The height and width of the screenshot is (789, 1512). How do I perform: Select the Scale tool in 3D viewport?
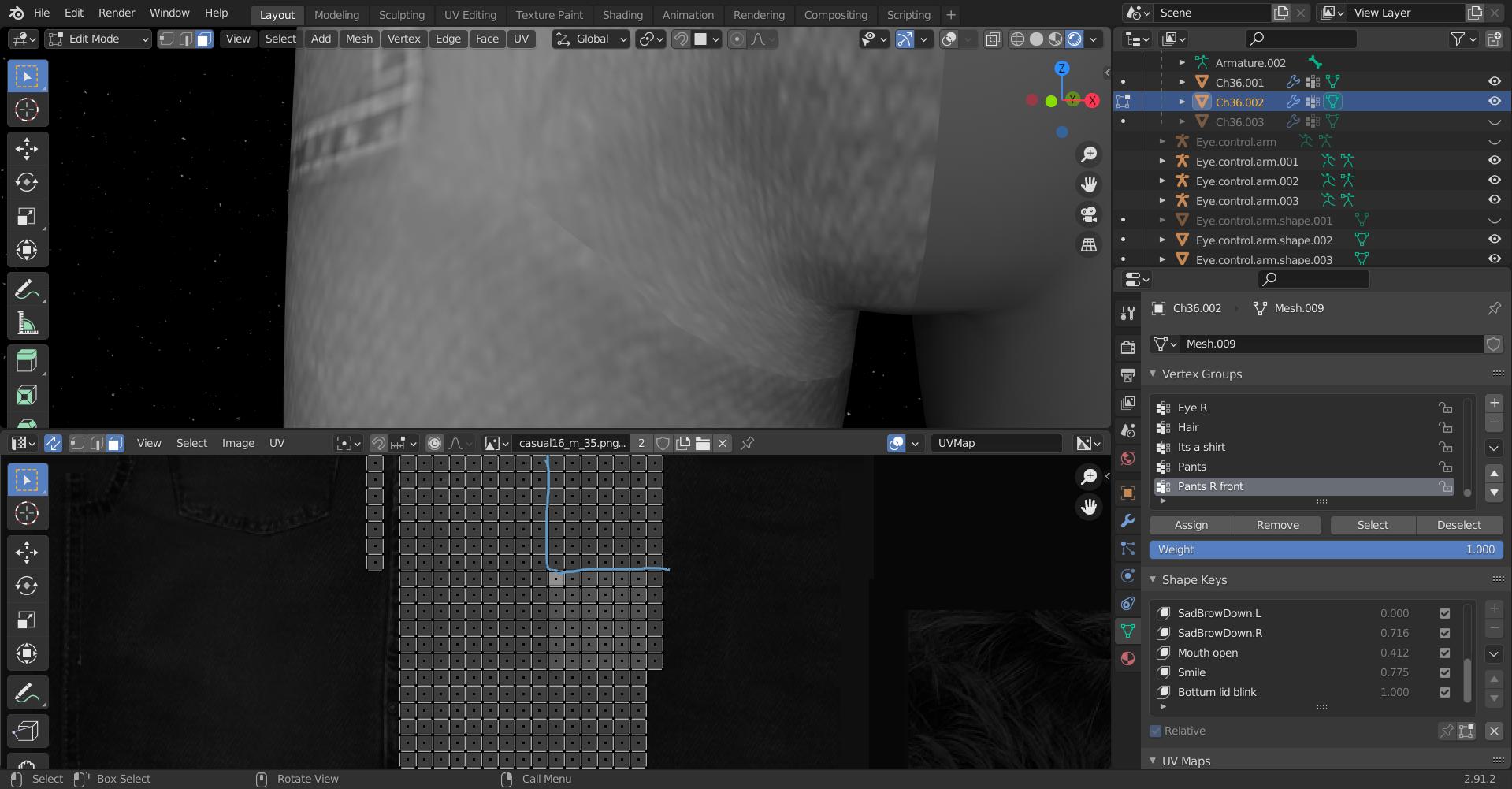[x=27, y=216]
